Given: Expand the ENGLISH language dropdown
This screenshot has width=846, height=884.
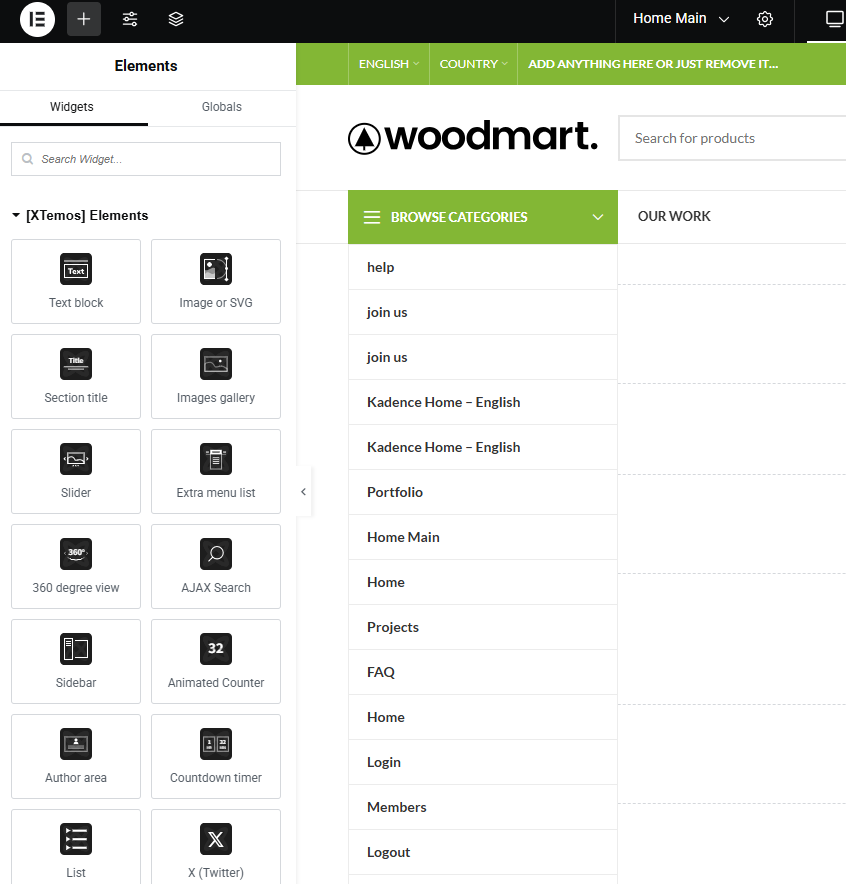Looking at the screenshot, I should click(x=388, y=64).
